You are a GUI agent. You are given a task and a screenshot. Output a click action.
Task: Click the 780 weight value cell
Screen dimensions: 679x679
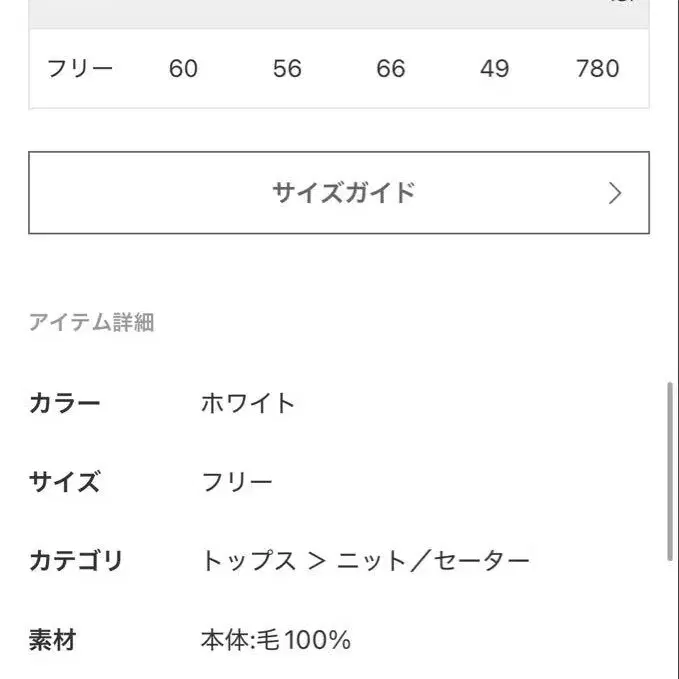pyautogui.click(x=598, y=69)
